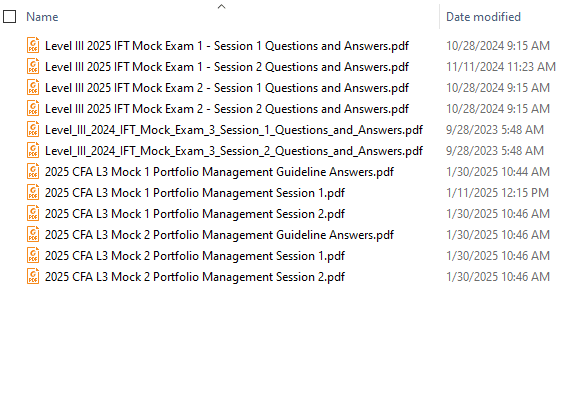Click PDF icon of IFT Mock Exam 1 Session 1
579x396 pixels.
pos(33,45)
